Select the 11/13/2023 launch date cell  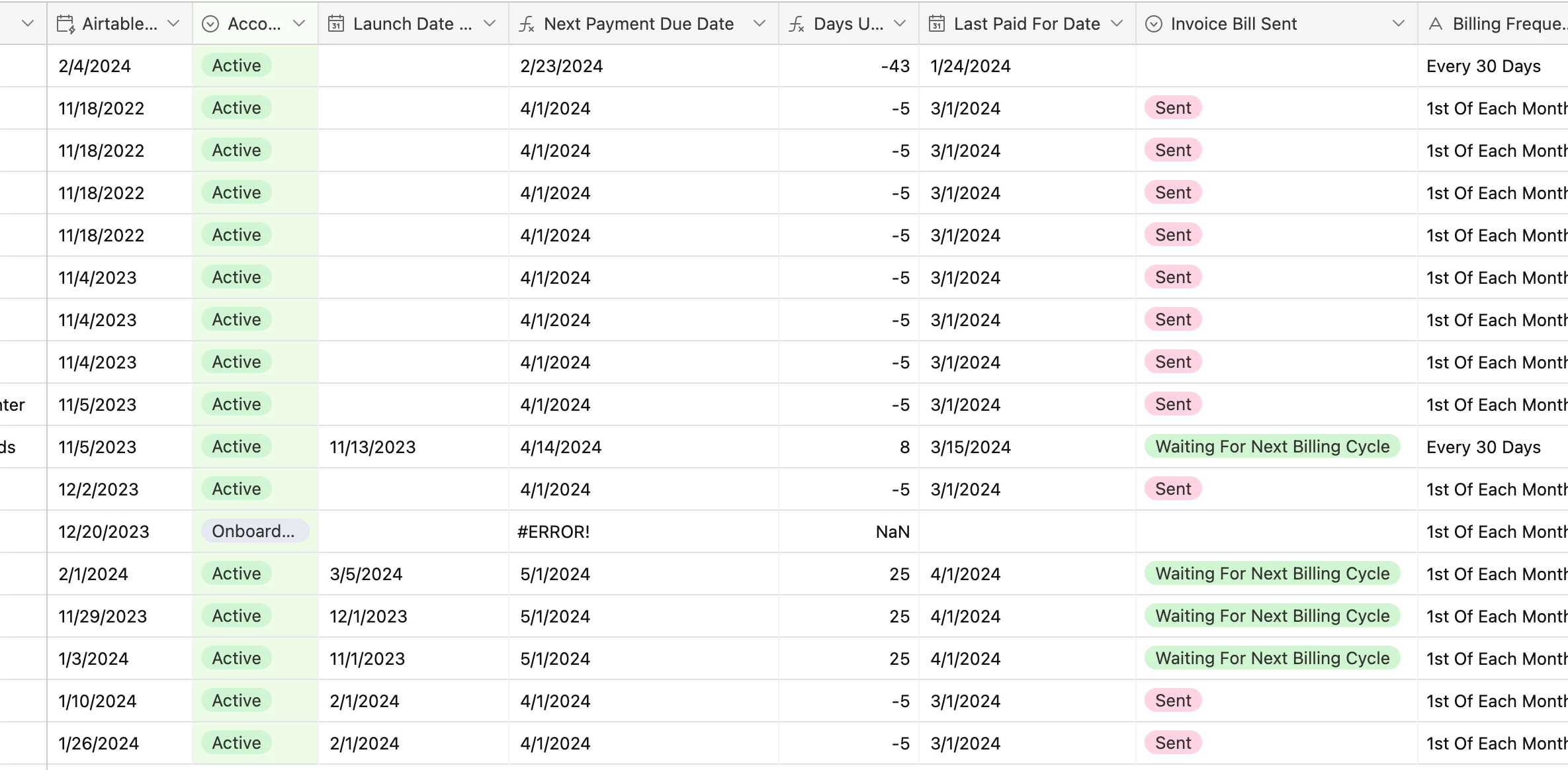tap(372, 447)
